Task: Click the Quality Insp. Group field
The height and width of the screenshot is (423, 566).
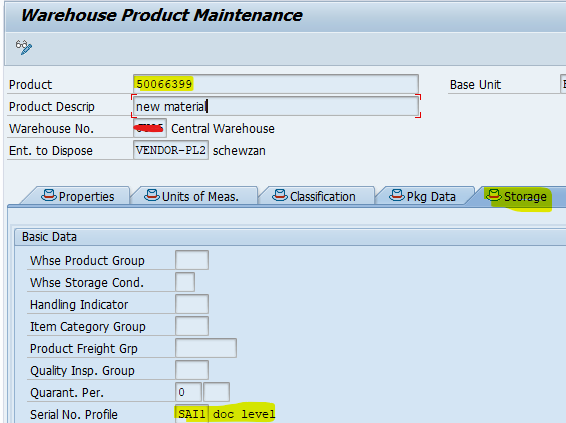Action: (x=192, y=370)
